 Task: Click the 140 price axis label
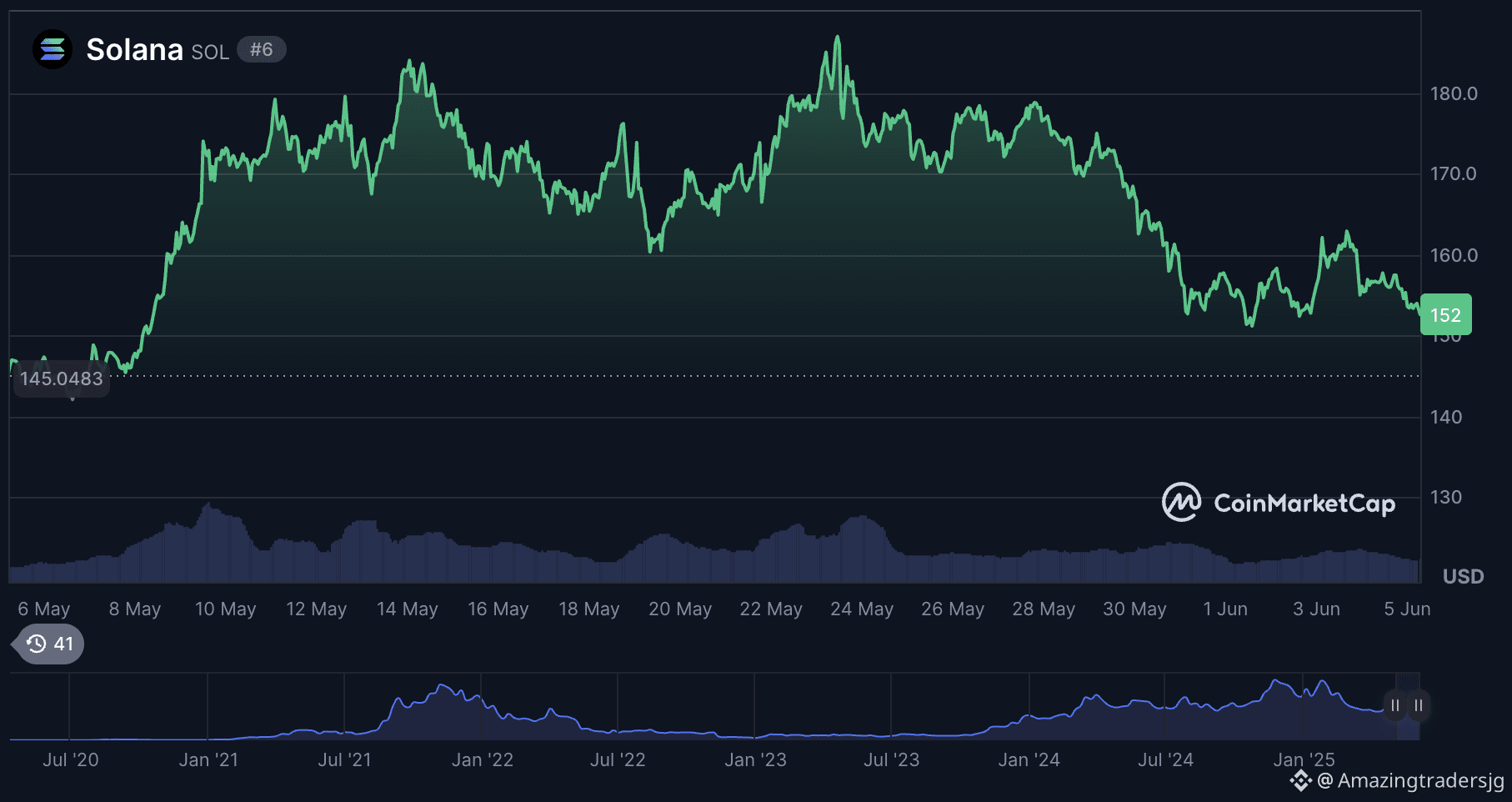tap(1446, 417)
